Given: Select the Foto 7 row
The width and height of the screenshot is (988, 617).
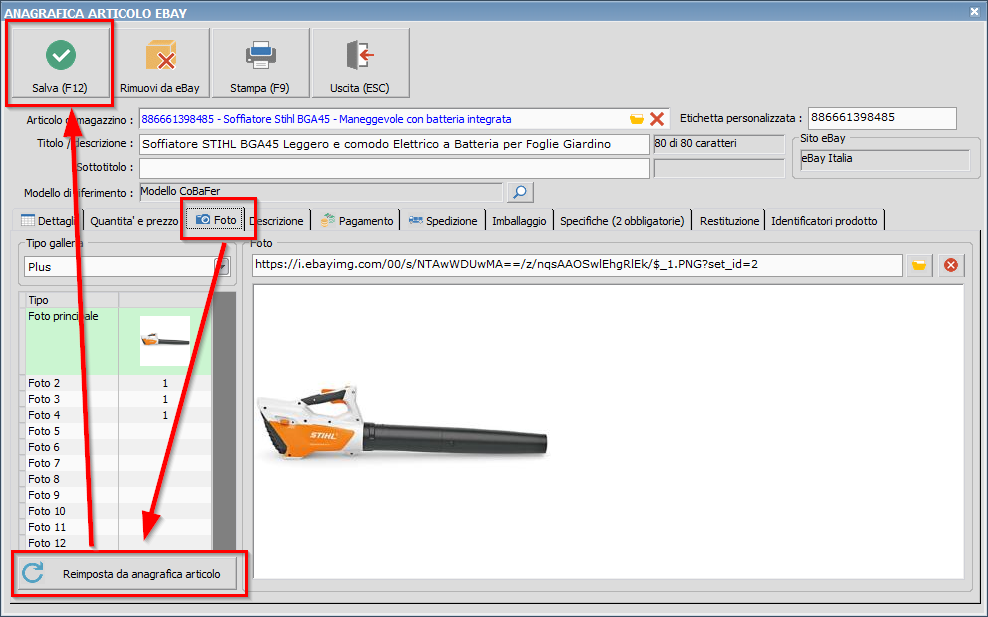Looking at the screenshot, I should click(x=118, y=463).
